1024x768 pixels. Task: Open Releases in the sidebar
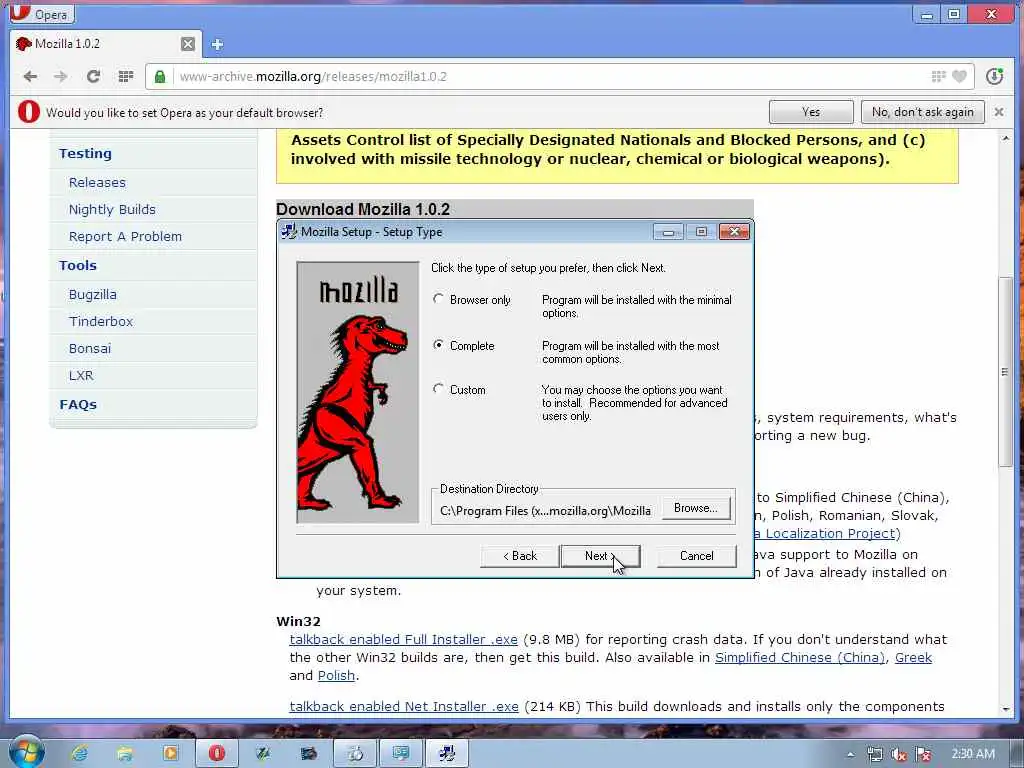pyautogui.click(x=97, y=182)
